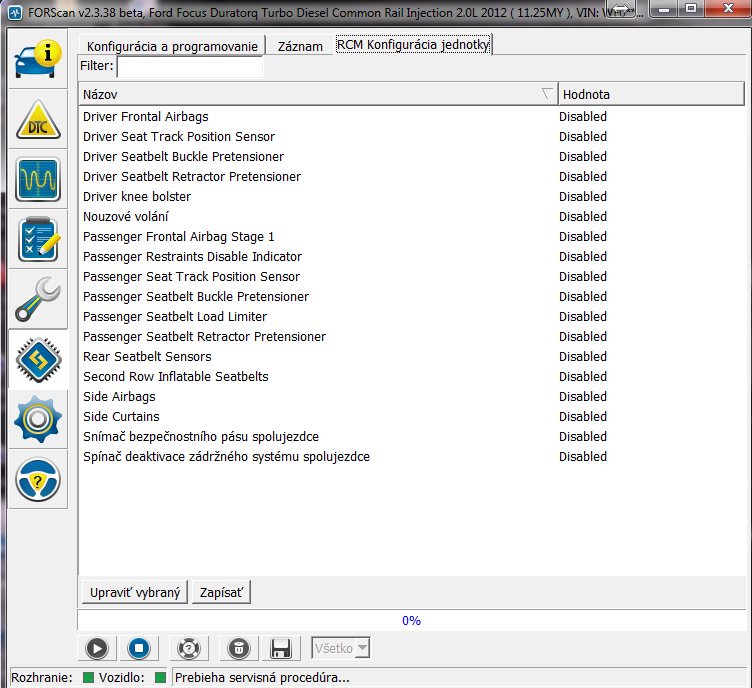The image size is (752, 688).
Task: Open the steering wheel help section
Action: [38, 479]
